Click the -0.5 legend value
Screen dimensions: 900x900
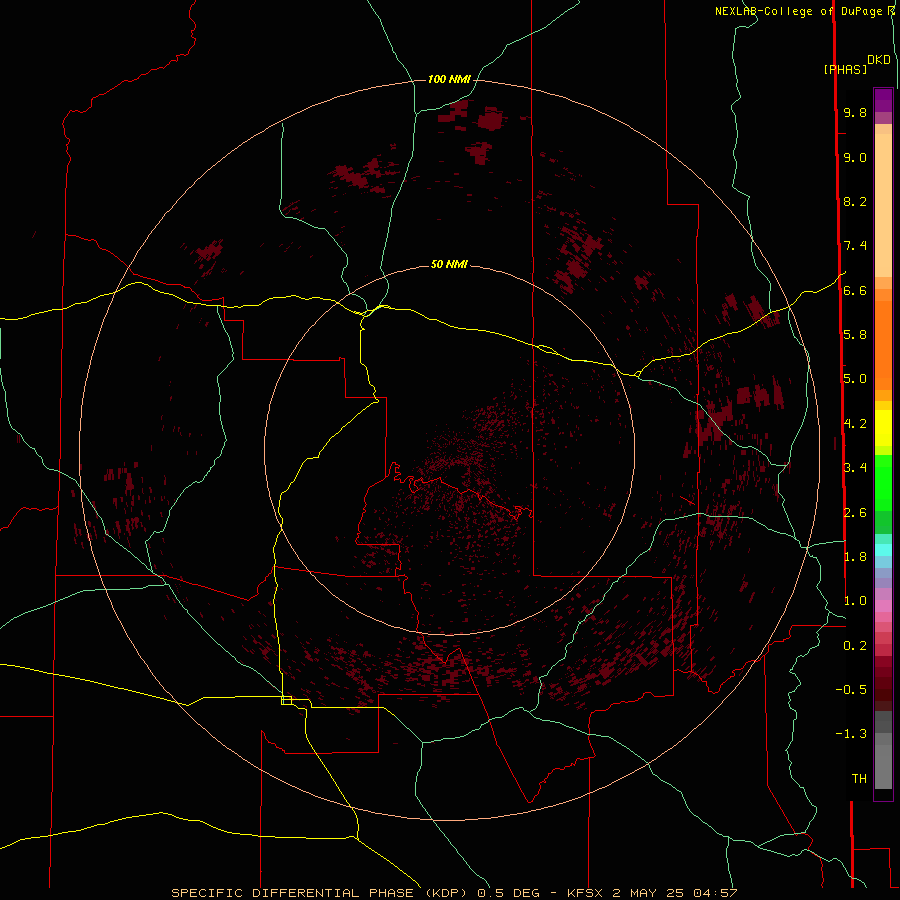(851, 690)
